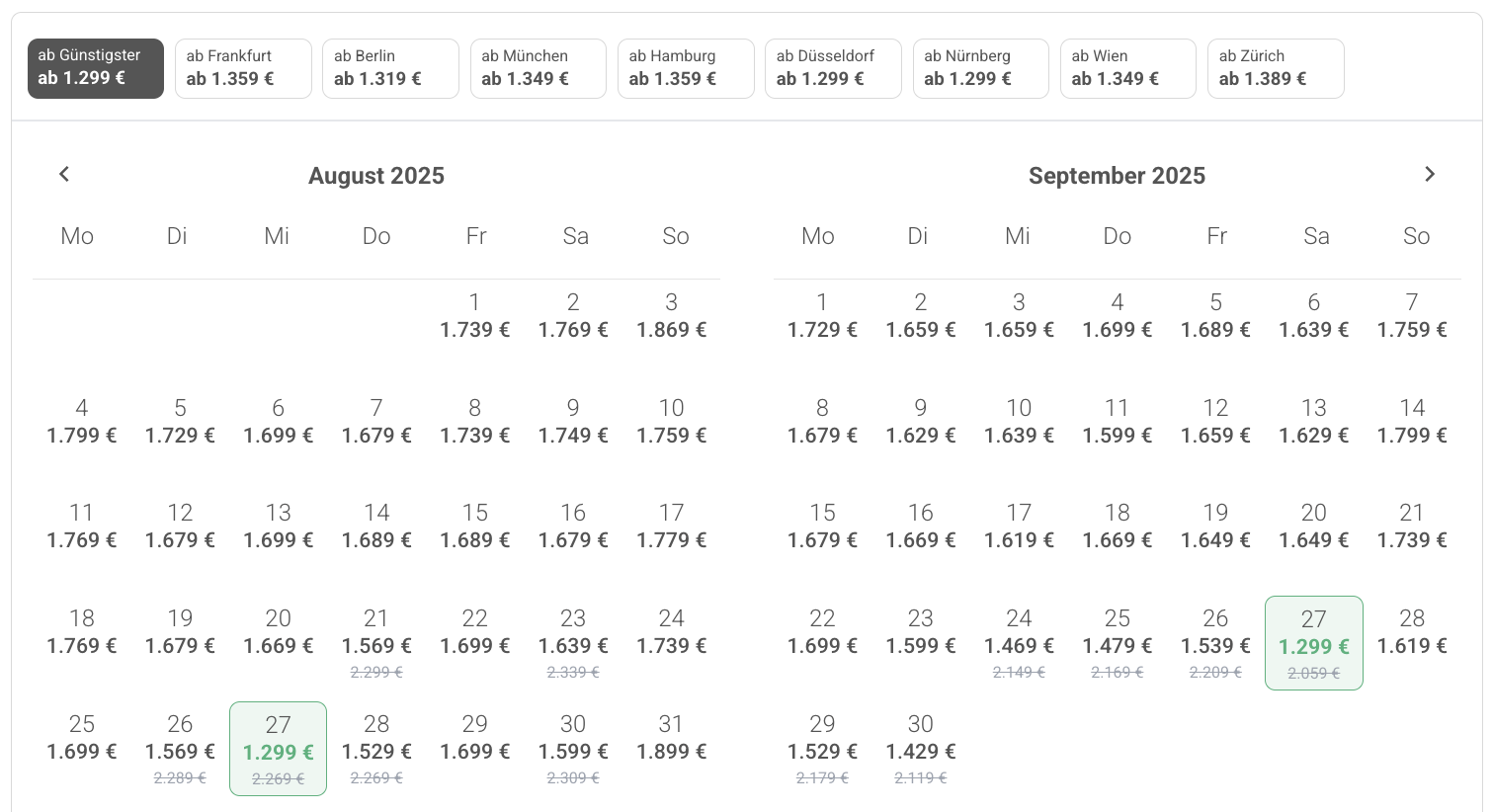Pick ab Nürnberg departure tab
Screen dimensions: 1492x812
coord(981,68)
